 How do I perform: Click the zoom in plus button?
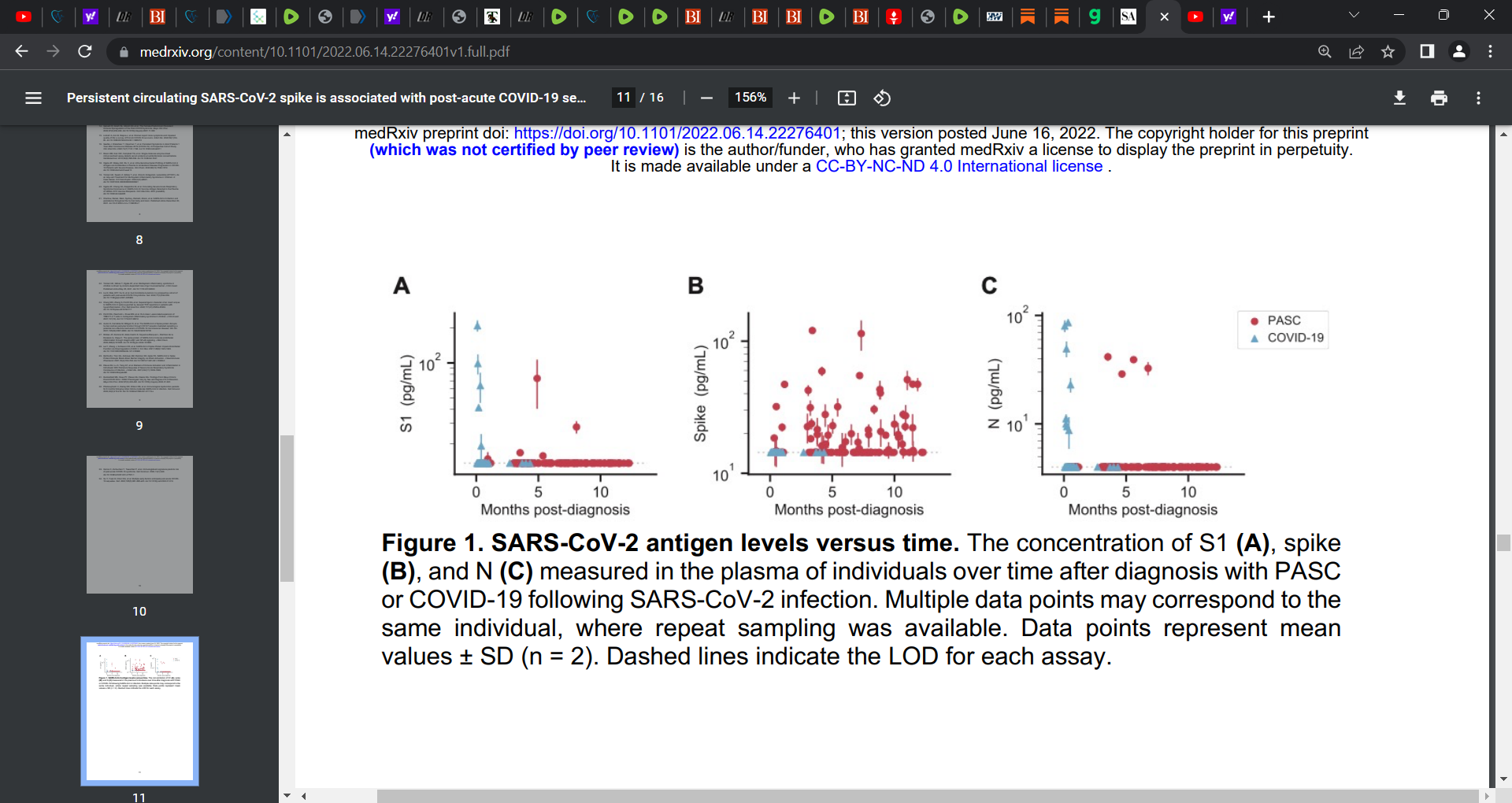[794, 98]
